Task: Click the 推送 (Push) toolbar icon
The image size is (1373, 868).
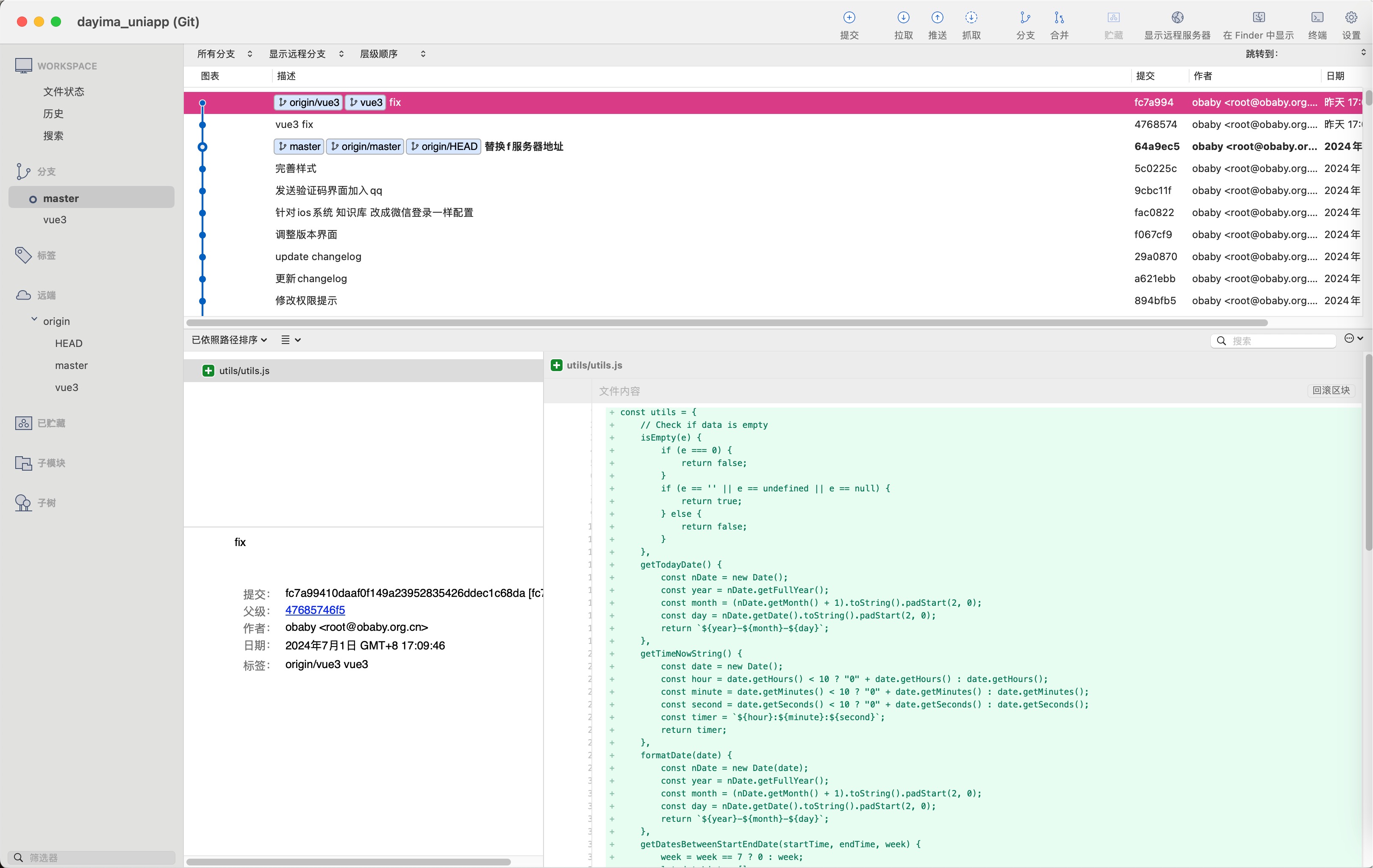Action: (937, 18)
